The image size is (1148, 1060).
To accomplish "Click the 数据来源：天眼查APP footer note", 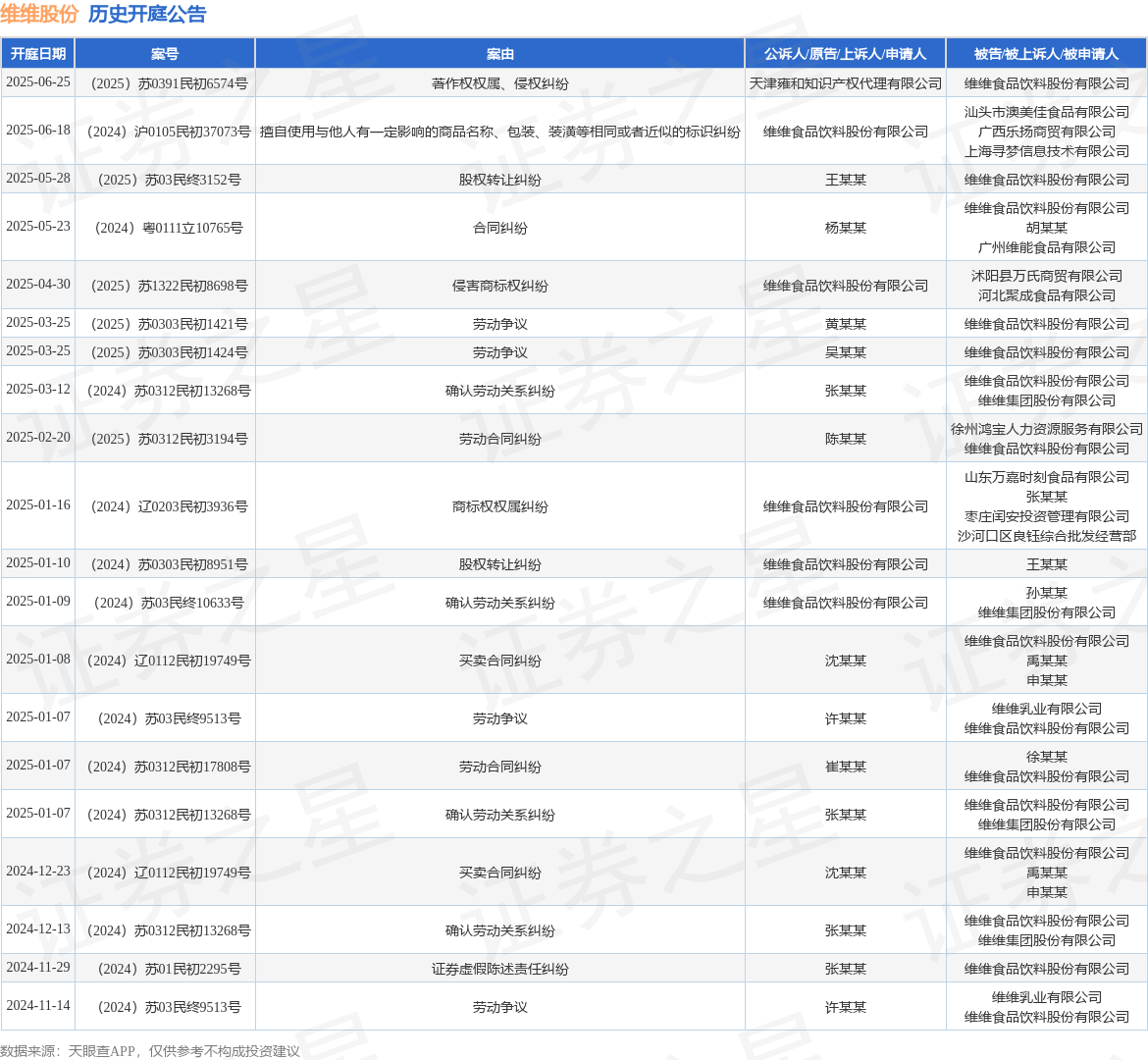I will pos(150,1051).
